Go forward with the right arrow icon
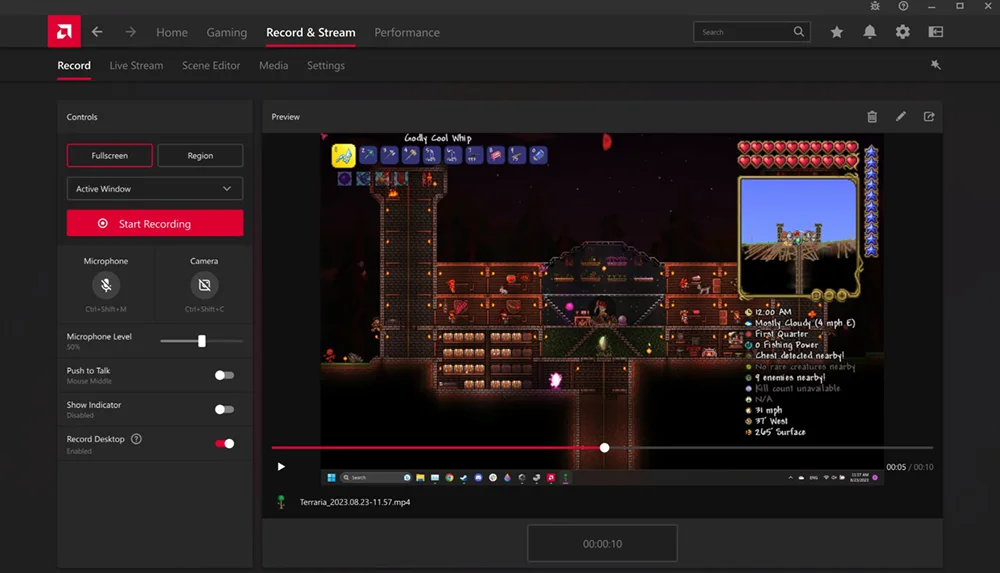The image size is (1000, 573). 130,32
